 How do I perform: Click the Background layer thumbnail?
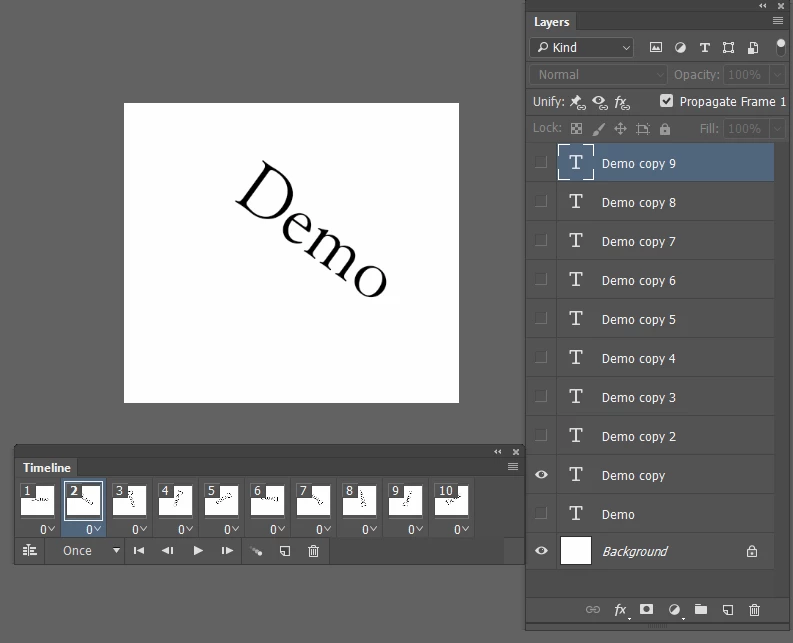[x=576, y=550]
